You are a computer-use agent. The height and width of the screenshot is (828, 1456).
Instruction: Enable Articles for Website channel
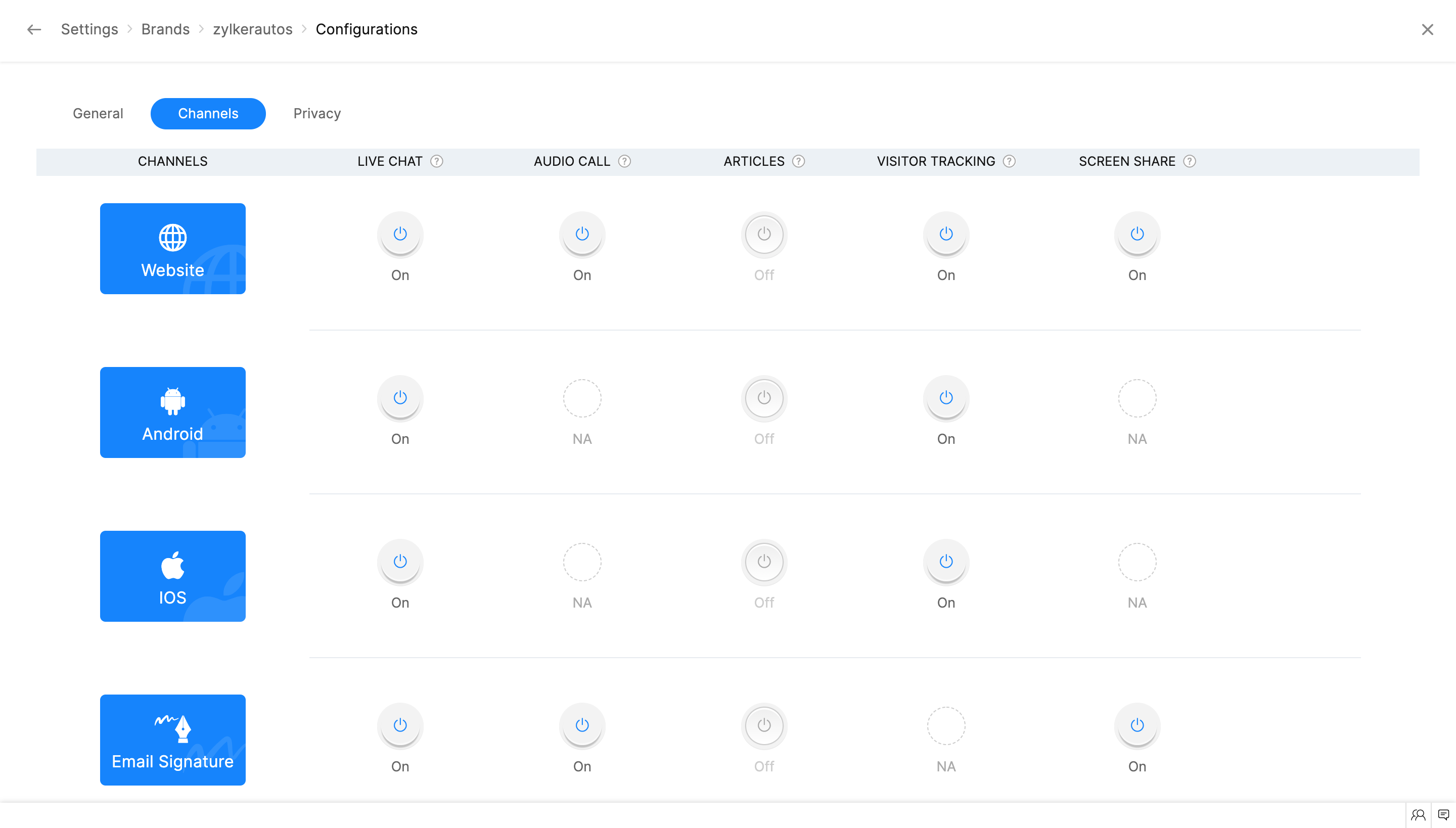(x=764, y=234)
